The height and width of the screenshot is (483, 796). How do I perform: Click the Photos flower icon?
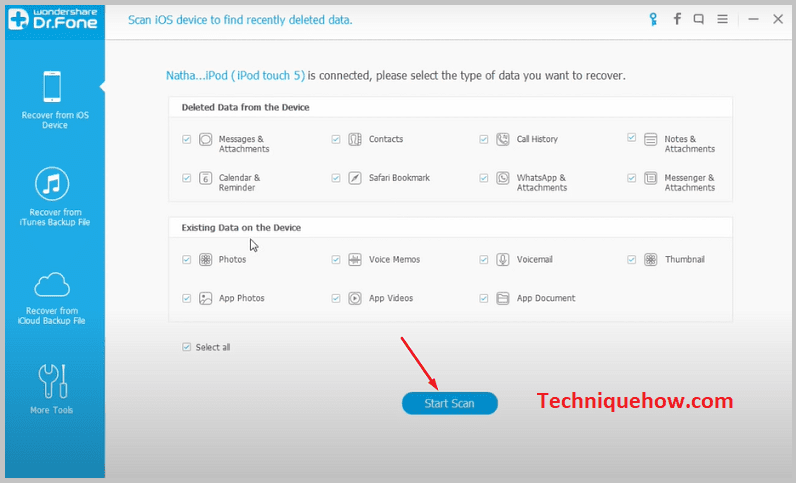point(206,260)
